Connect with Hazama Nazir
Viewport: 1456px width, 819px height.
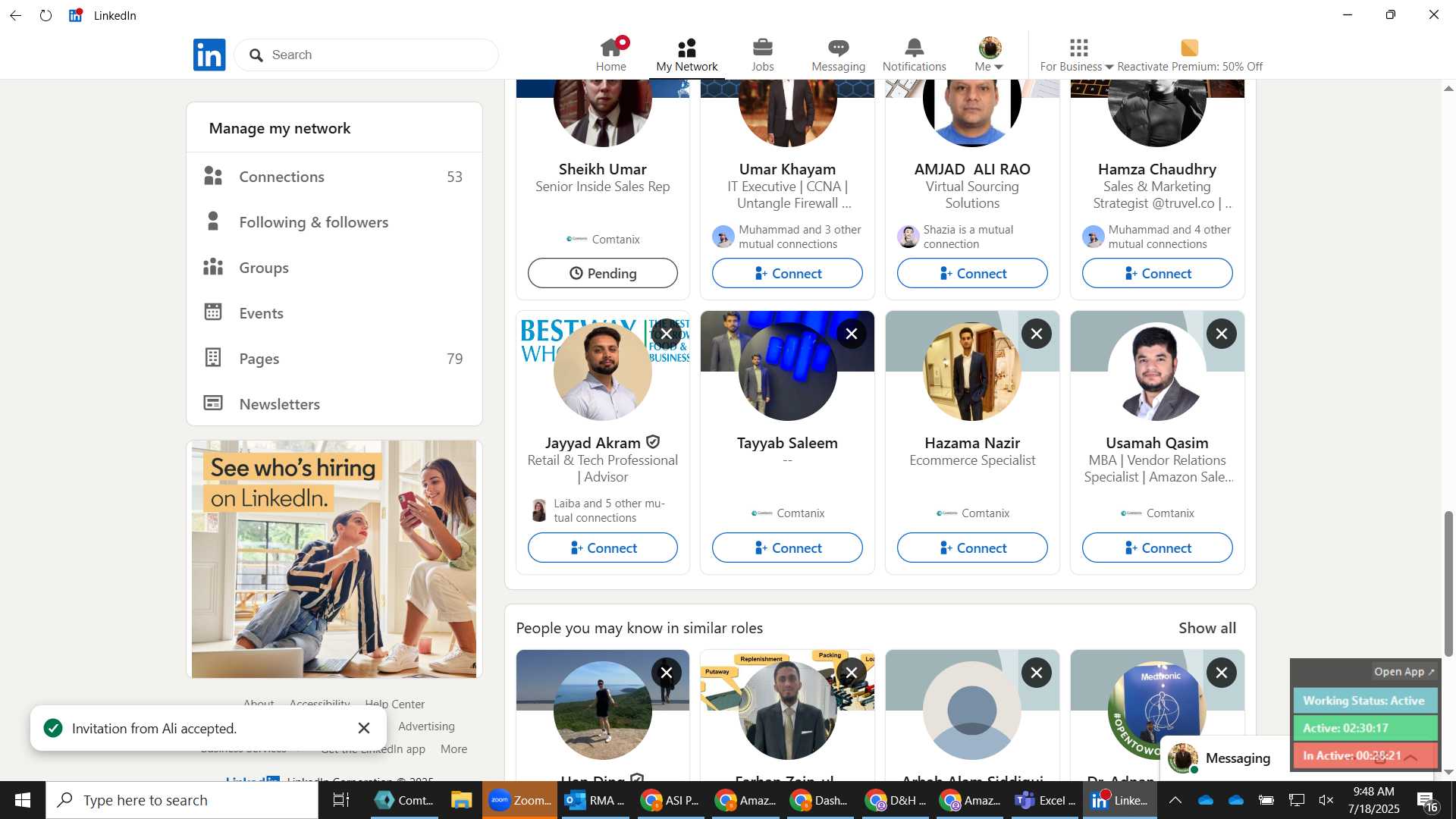(x=972, y=548)
